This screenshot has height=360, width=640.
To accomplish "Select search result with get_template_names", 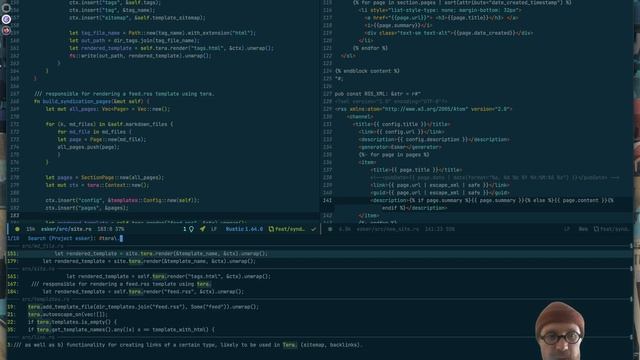I will pos(320,330).
